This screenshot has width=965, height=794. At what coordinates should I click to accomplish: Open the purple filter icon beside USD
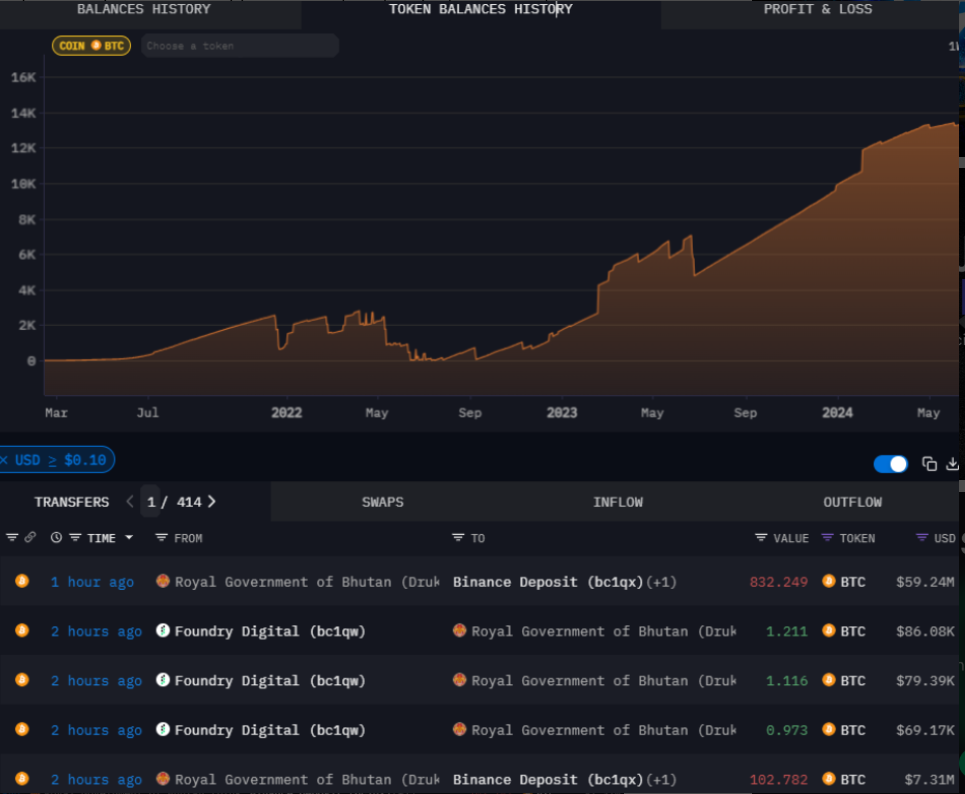pyautogui.click(x=922, y=537)
